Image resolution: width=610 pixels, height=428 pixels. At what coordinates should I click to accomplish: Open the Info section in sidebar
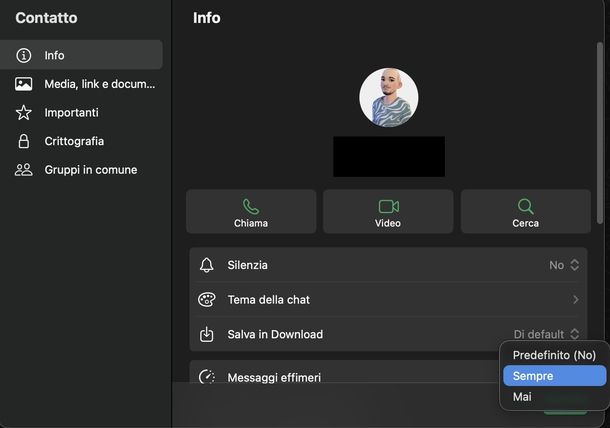(x=81, y=55)
